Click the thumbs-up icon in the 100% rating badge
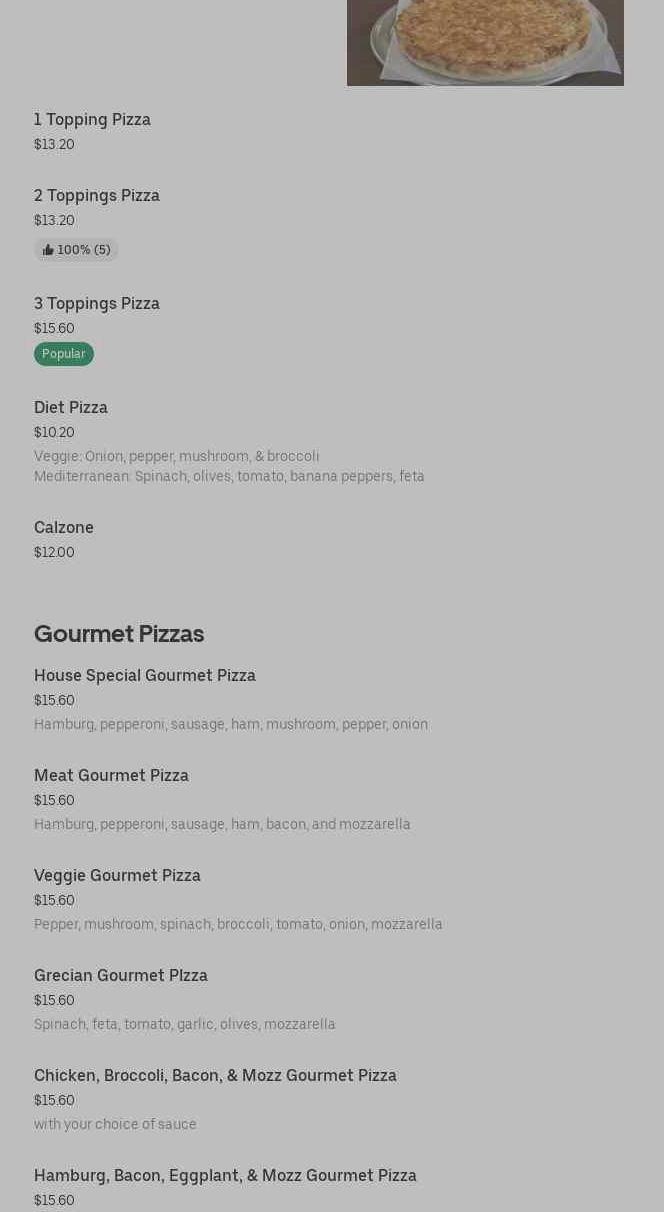 coord(48,250)
